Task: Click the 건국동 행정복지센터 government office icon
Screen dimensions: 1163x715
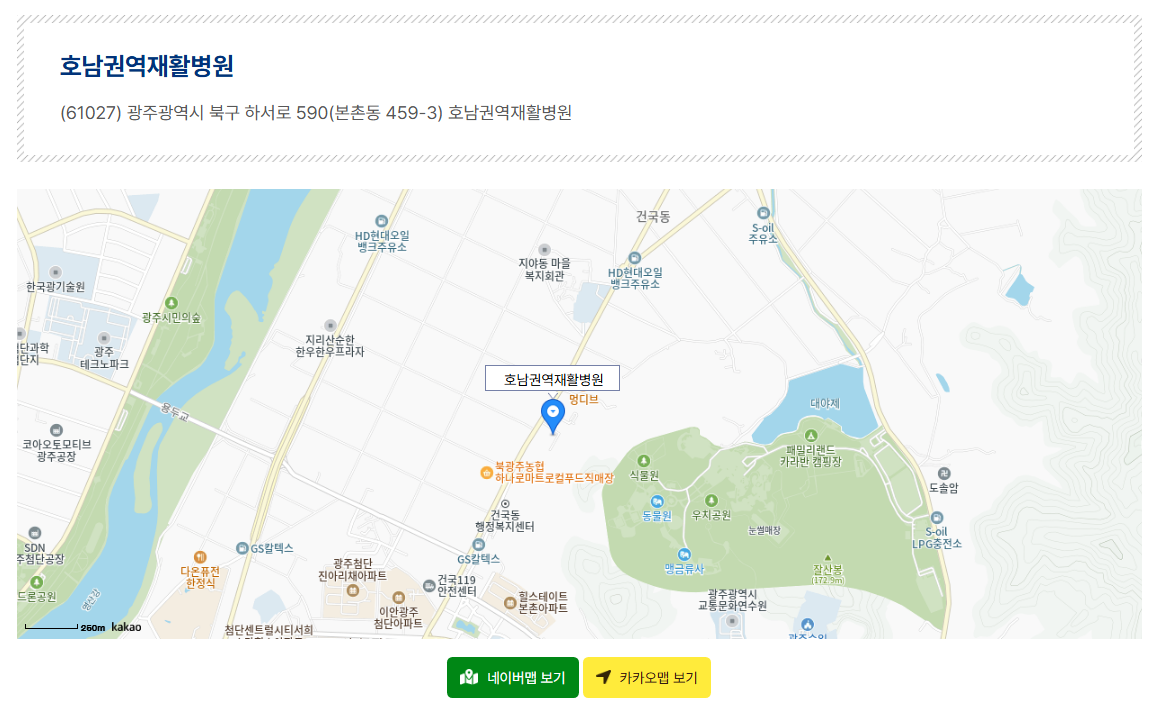Action: 505,502
